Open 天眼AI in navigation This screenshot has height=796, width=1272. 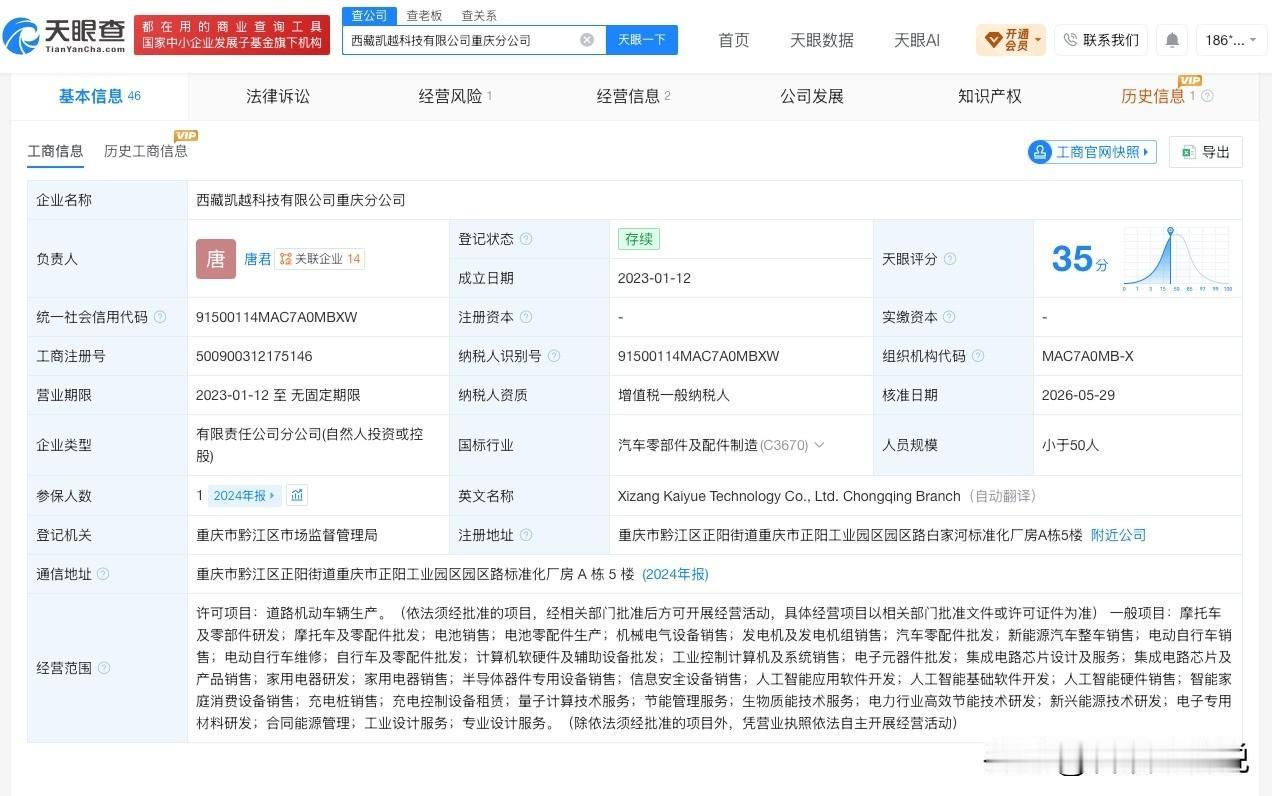tap(917, 40)
